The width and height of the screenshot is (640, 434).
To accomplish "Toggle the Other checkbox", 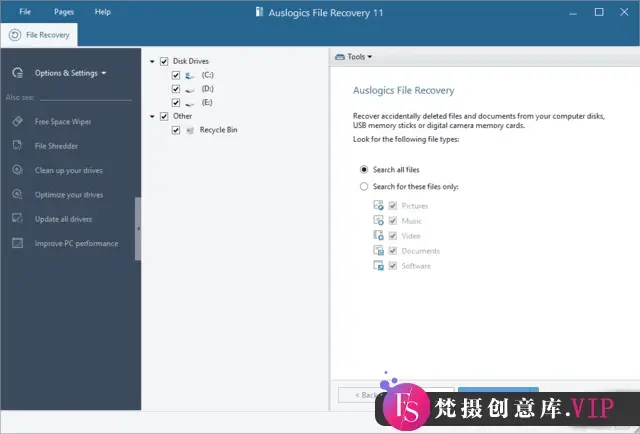I will coord(164,117).
